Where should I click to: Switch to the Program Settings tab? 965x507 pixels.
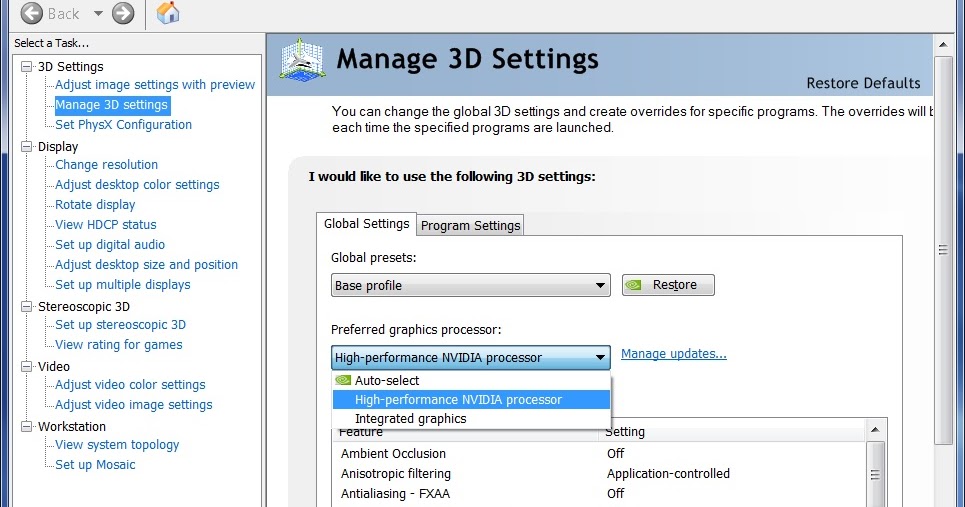pyautogui.click(x=470, y=225)
